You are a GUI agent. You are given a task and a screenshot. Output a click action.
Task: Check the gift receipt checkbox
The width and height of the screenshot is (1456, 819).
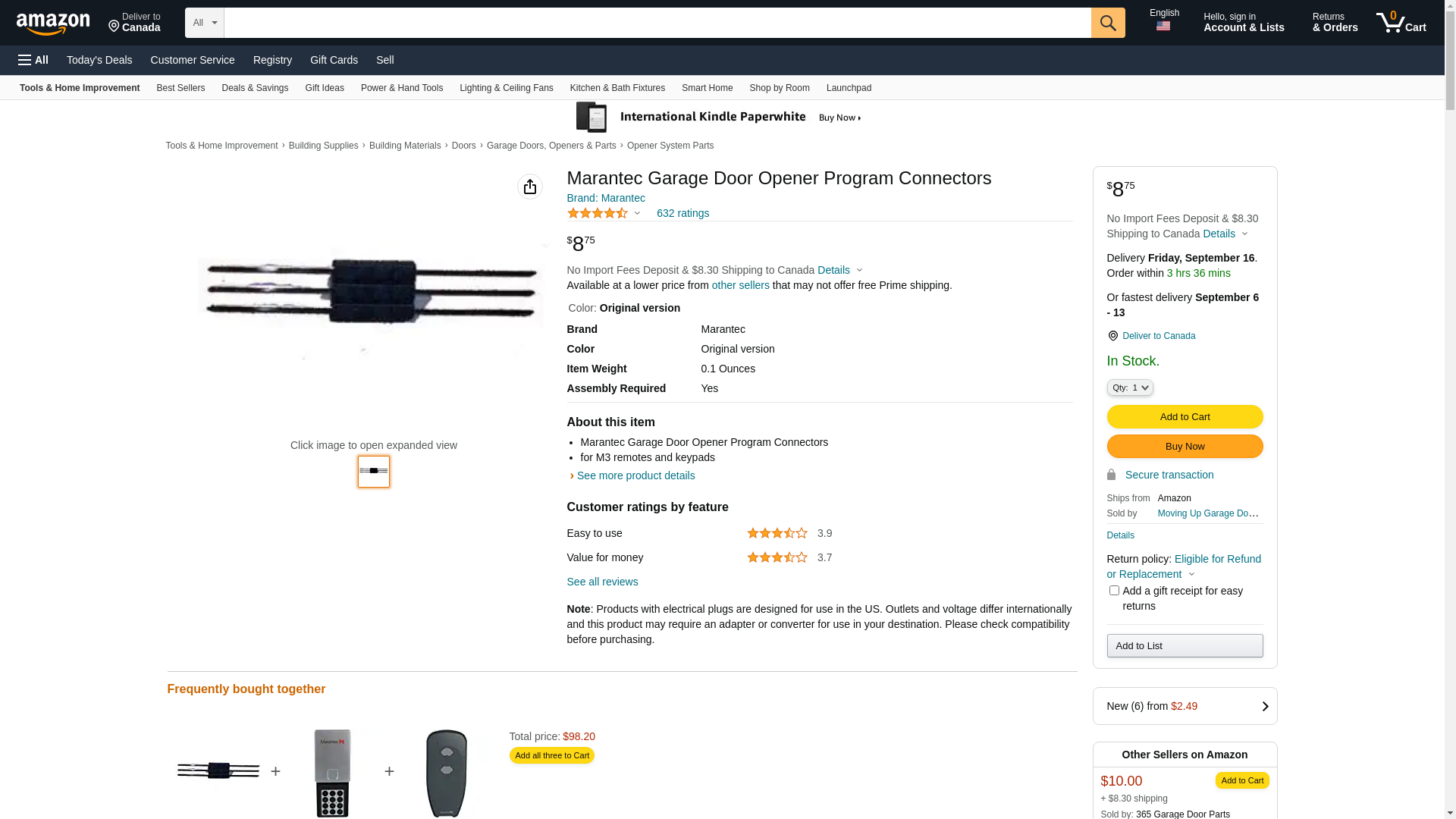tap(1114, 591)
